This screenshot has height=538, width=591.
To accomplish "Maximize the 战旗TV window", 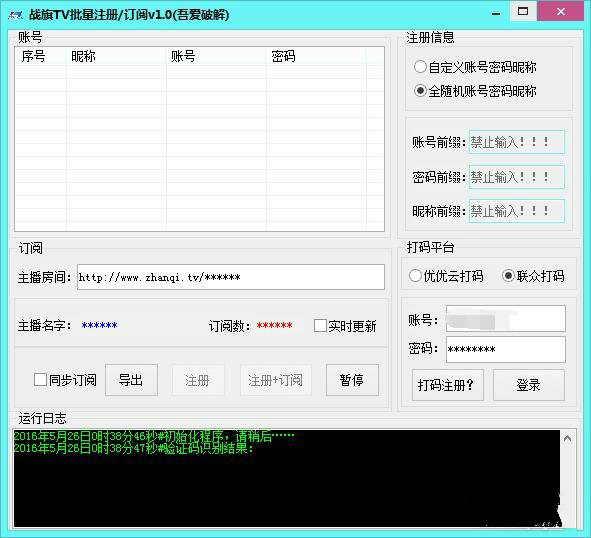I will 523,11.
